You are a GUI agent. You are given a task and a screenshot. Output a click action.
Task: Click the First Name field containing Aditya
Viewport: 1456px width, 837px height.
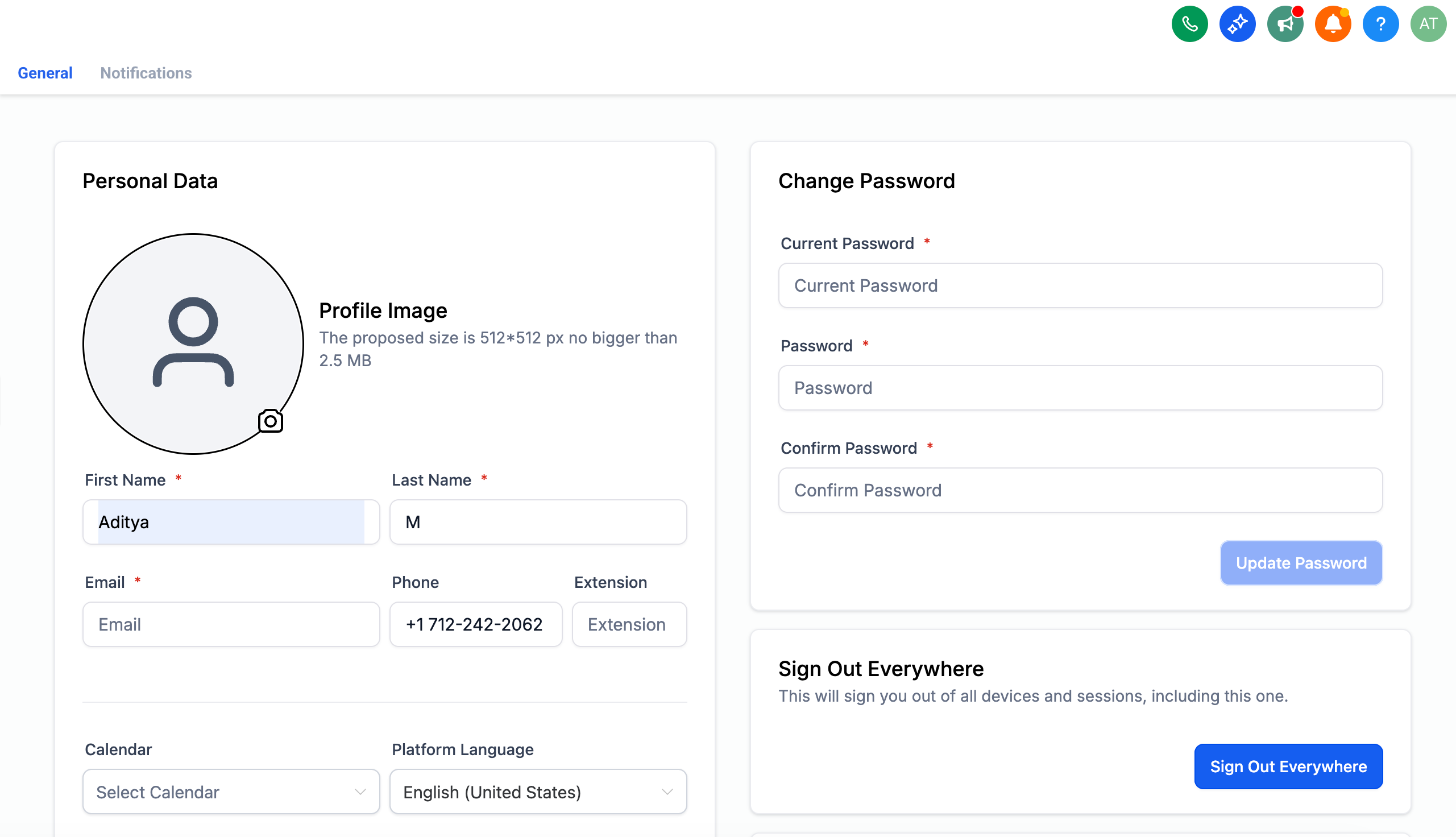[231, 522]
